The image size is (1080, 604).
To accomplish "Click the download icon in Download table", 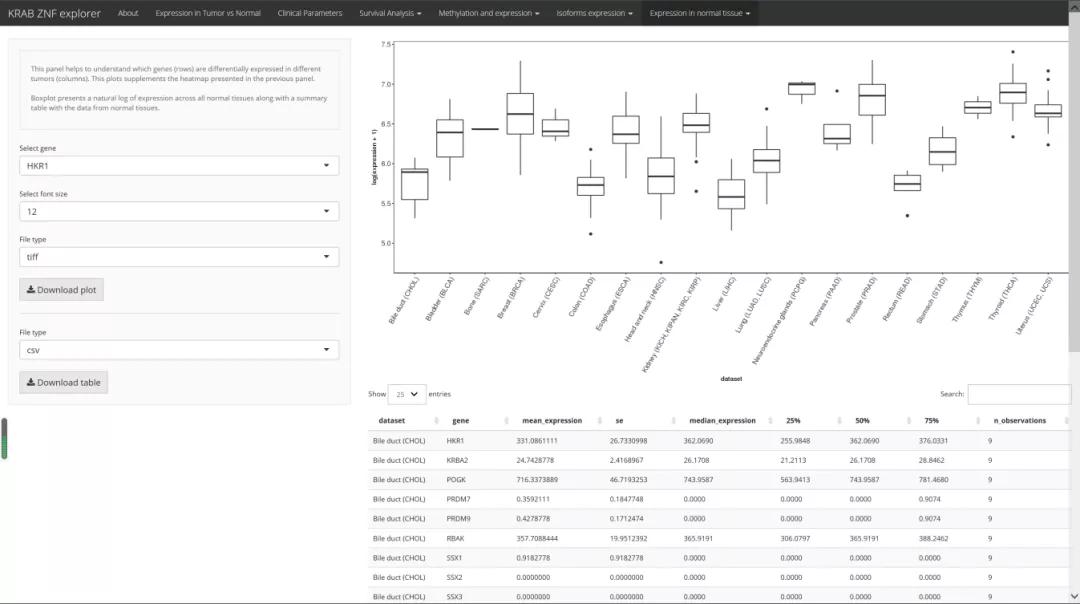I will click(31, 382).
